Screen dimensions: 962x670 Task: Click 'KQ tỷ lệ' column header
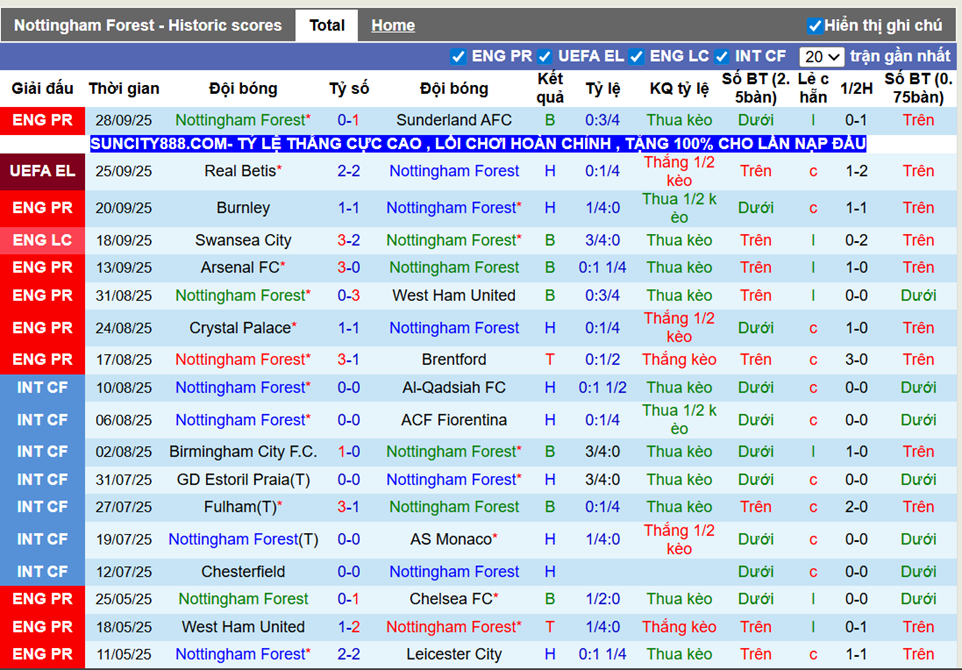point(679,88)
